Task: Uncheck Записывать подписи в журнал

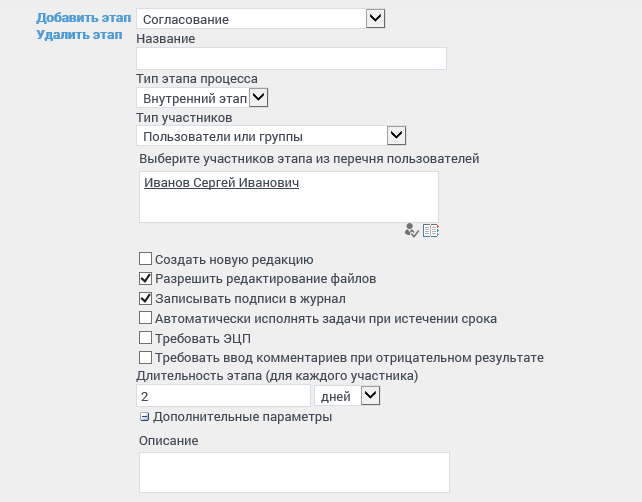Action: click(x=146, y=298)
